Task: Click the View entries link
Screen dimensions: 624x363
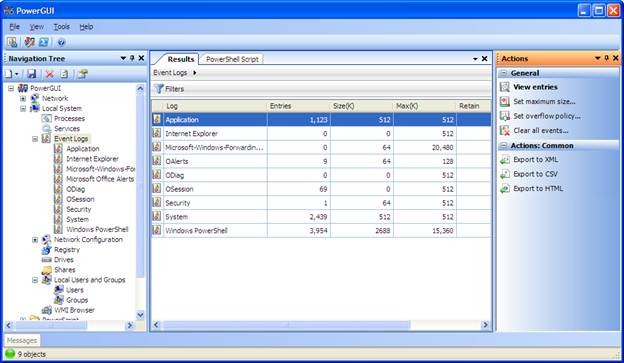Action: point(535,87)
